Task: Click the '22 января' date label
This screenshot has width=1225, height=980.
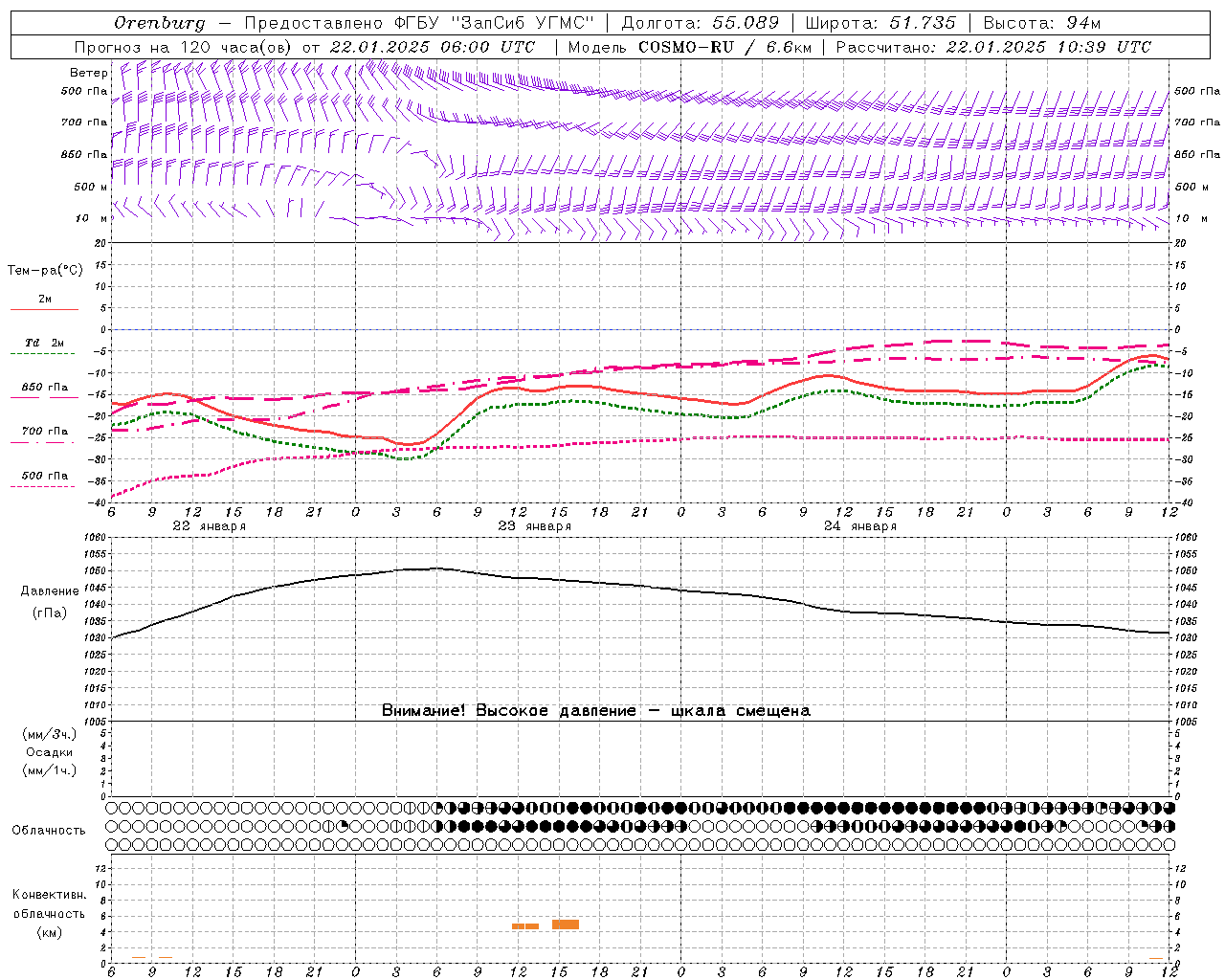Action: 209,526
